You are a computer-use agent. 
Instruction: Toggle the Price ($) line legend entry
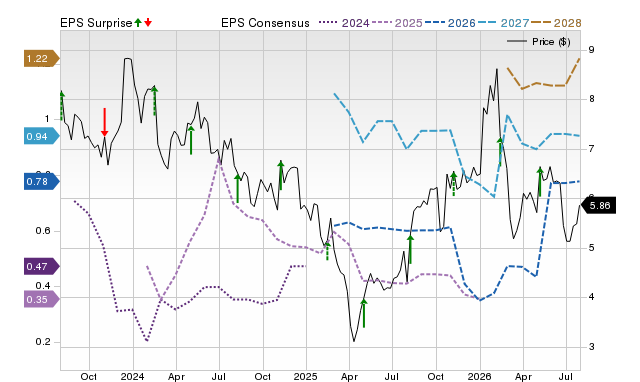click(x=539, y=42)
